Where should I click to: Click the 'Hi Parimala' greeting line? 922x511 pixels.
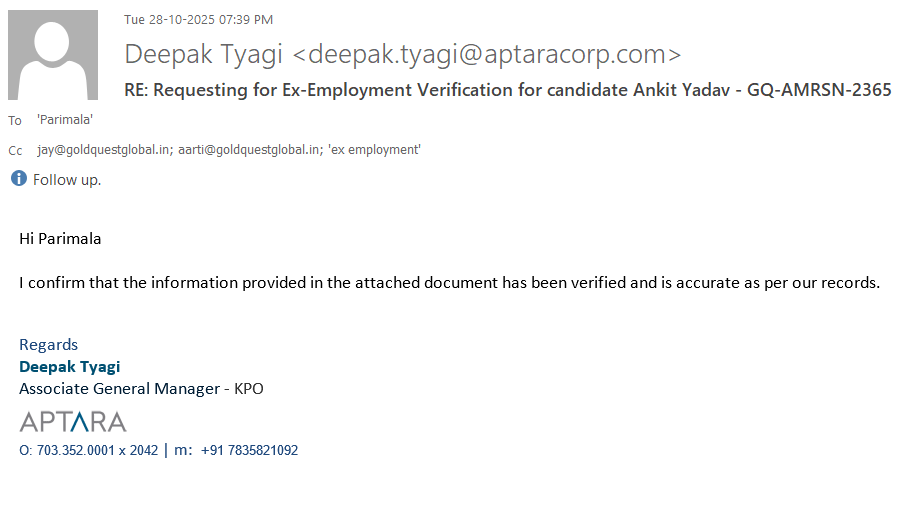click(60, 239)
